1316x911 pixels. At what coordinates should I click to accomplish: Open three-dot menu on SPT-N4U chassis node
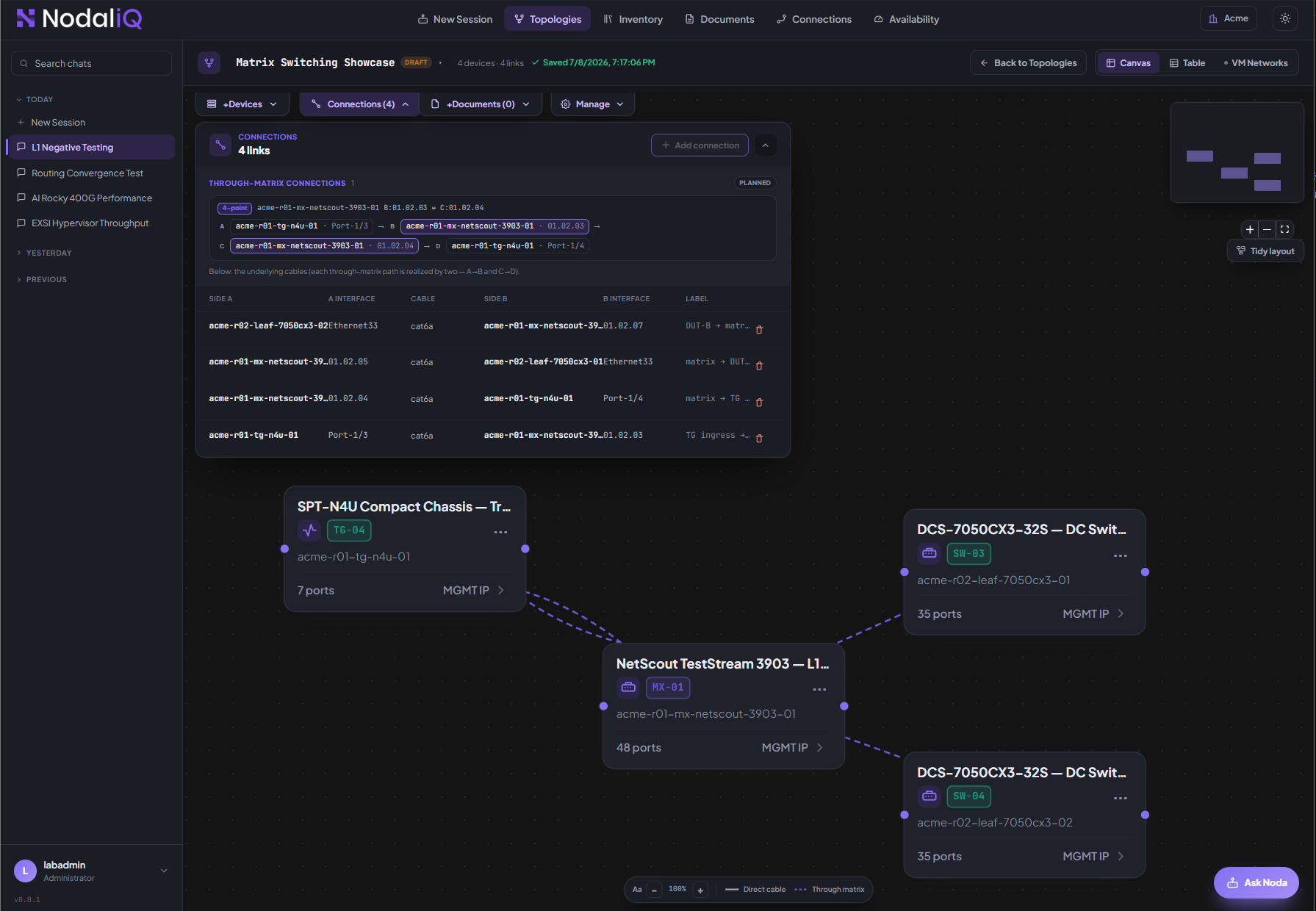click(x=500, y=532)
